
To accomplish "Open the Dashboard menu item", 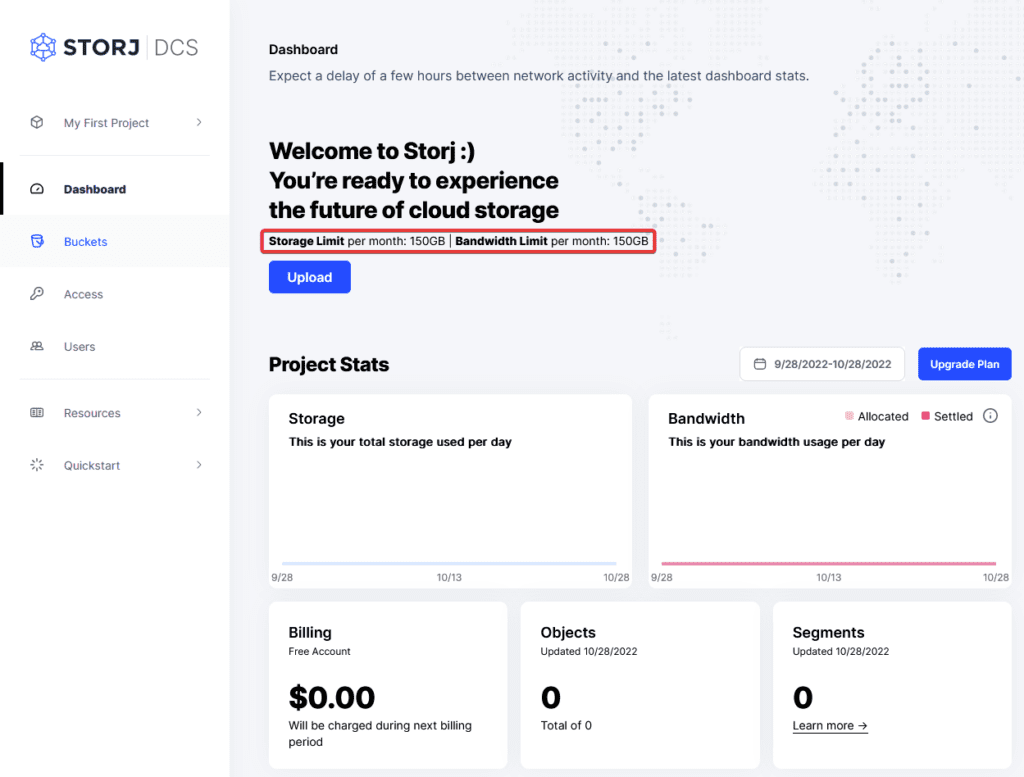I will 115,189.
